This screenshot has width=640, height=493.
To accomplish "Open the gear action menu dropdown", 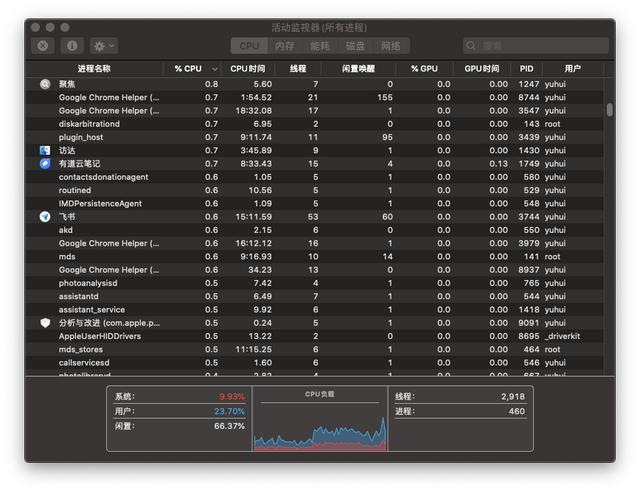I will pos(103,46).
